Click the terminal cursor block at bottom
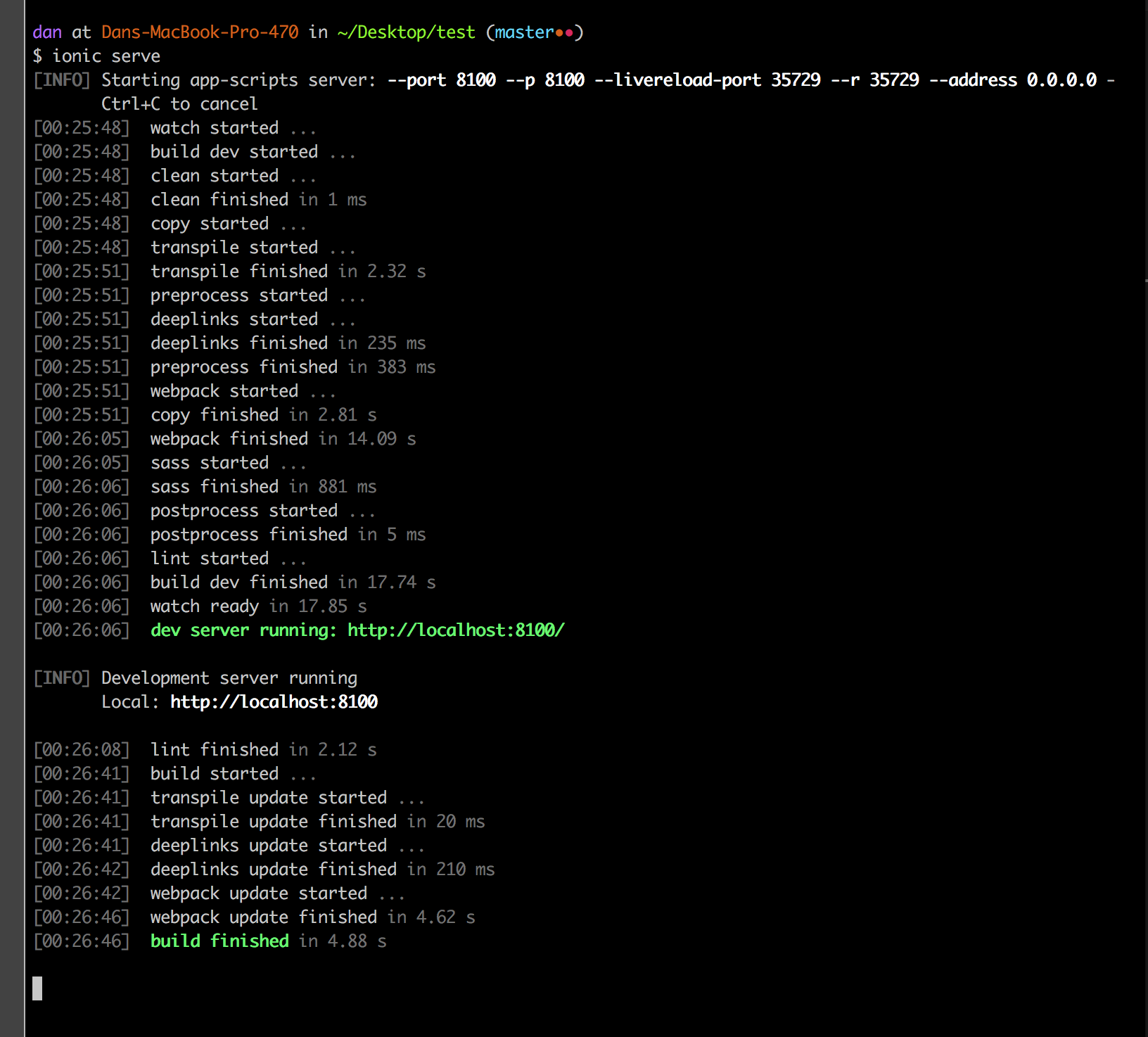 (x=37, y=988)
